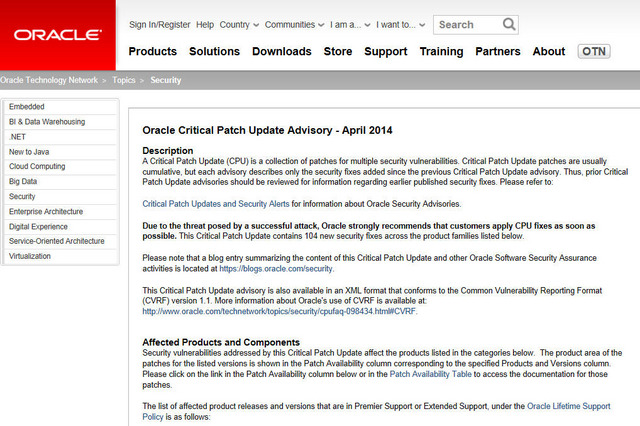Click the Oracle logo

[58, 35]
